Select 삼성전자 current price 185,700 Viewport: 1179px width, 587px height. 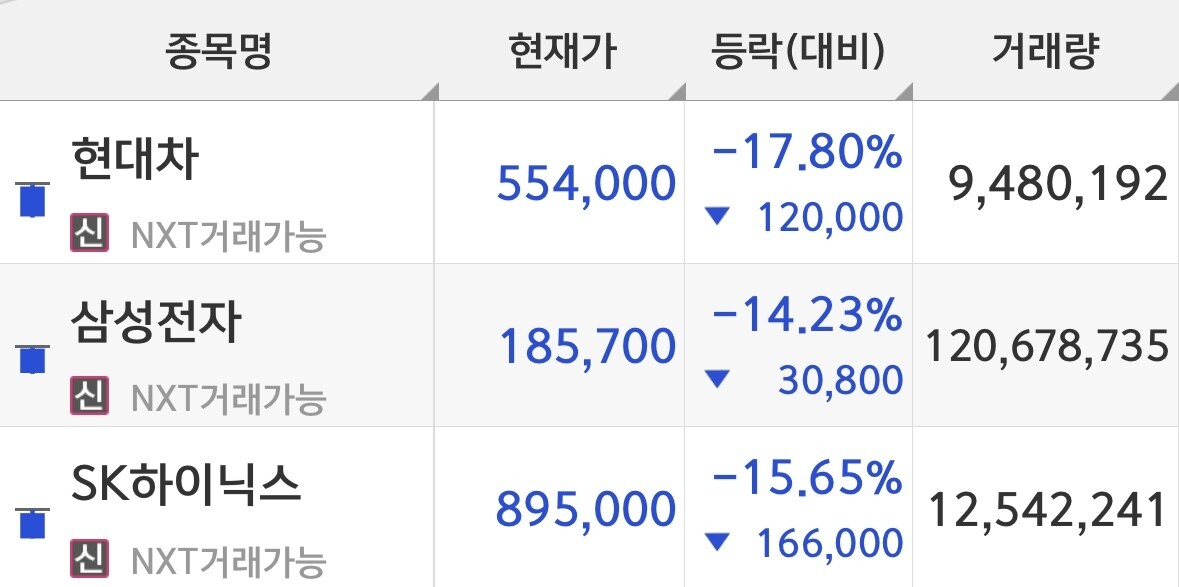[588, 346]
